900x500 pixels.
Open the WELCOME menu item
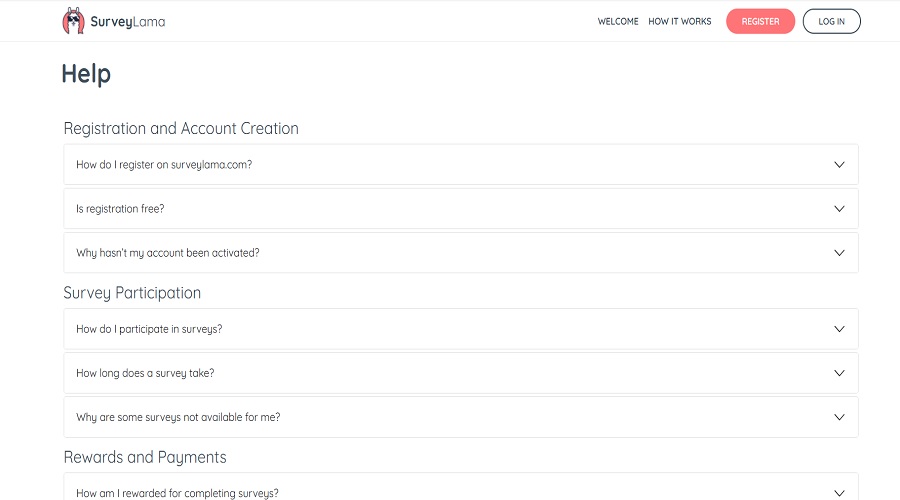point(618,22)
